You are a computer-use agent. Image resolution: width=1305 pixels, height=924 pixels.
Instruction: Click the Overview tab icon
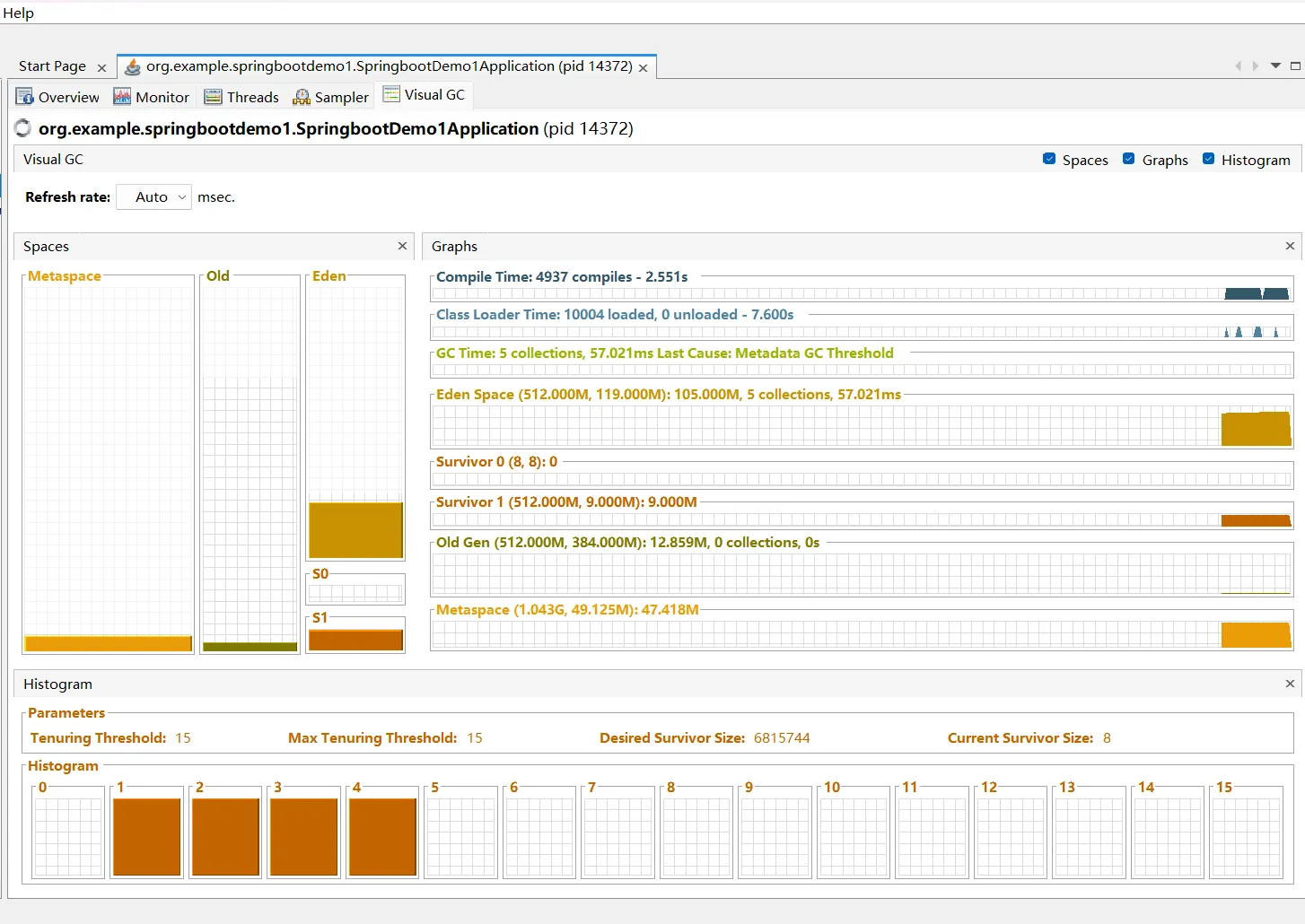tap(25, 97)
